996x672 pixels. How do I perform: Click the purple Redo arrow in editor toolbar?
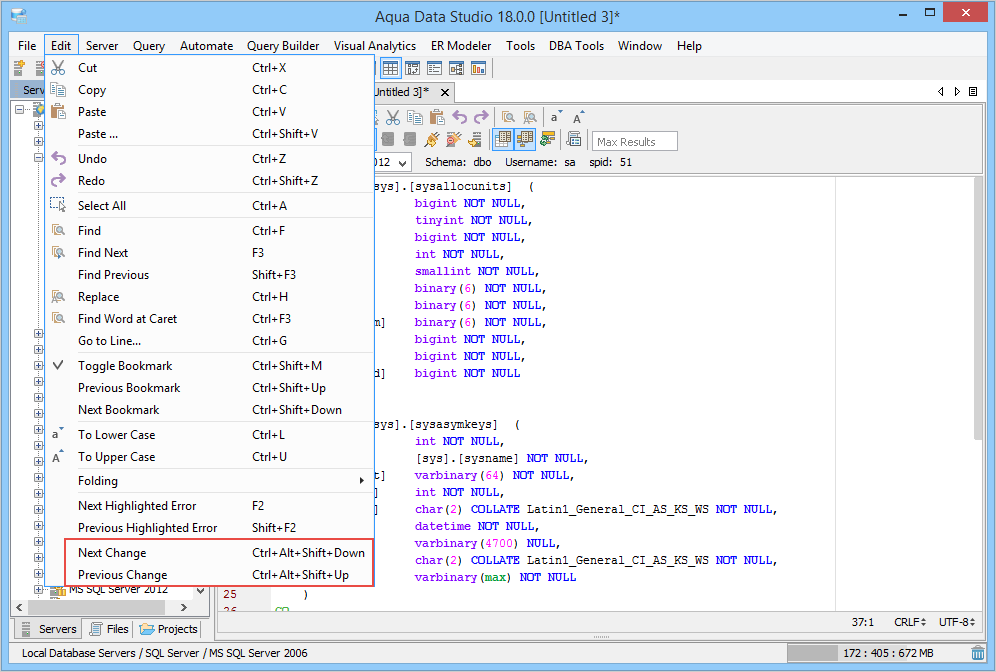tap(481, 117)
